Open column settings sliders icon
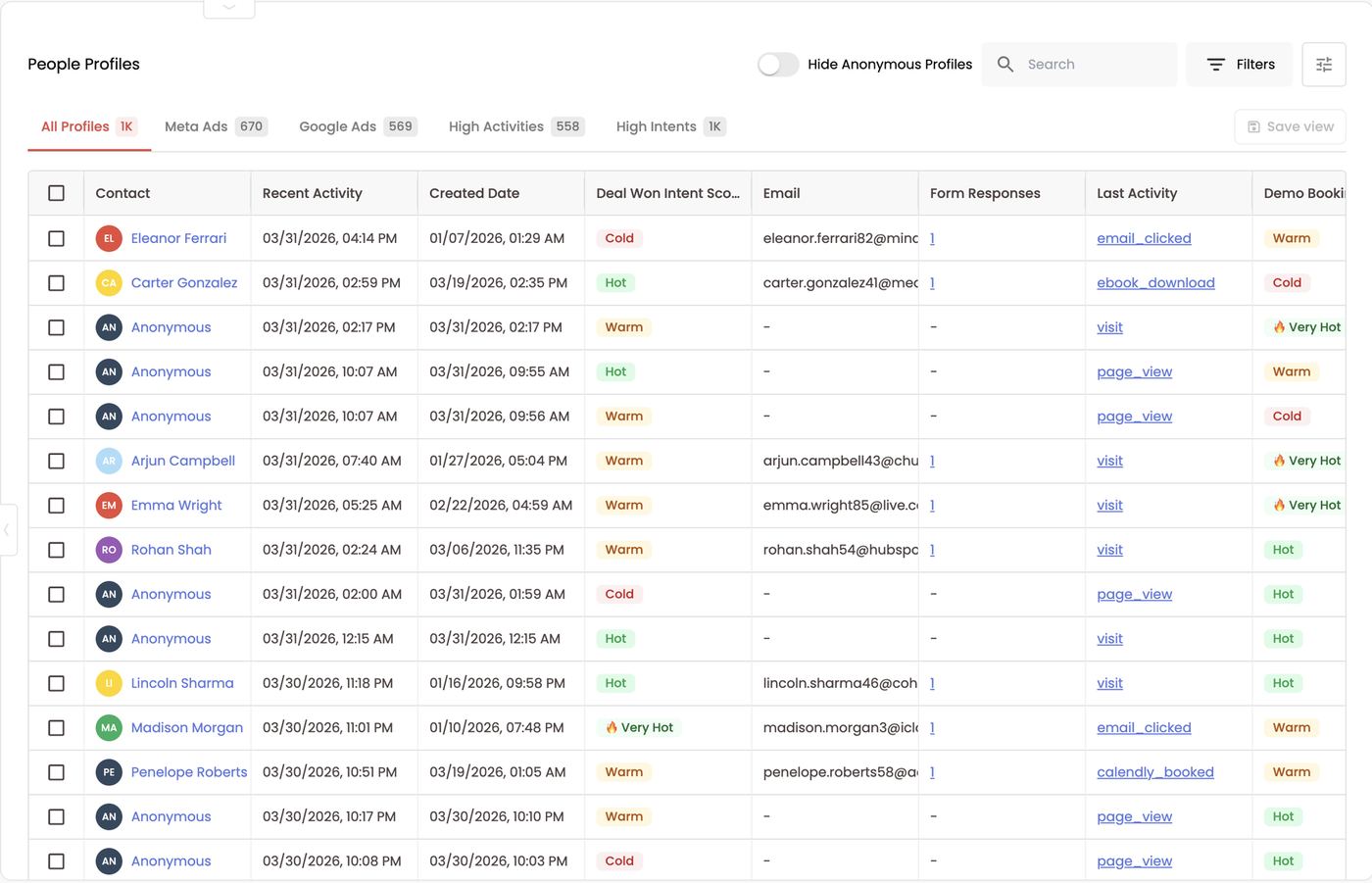Viewport: 1372px width, 883px height. [x=1324, y=65]
